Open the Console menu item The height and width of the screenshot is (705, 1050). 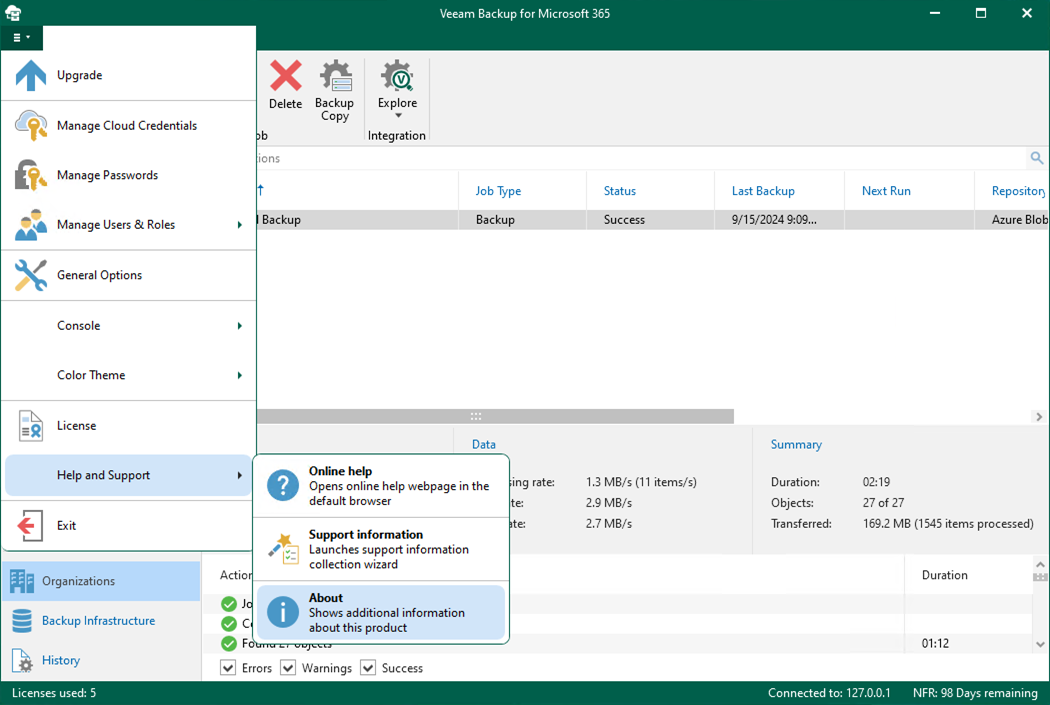pos(129,326)
